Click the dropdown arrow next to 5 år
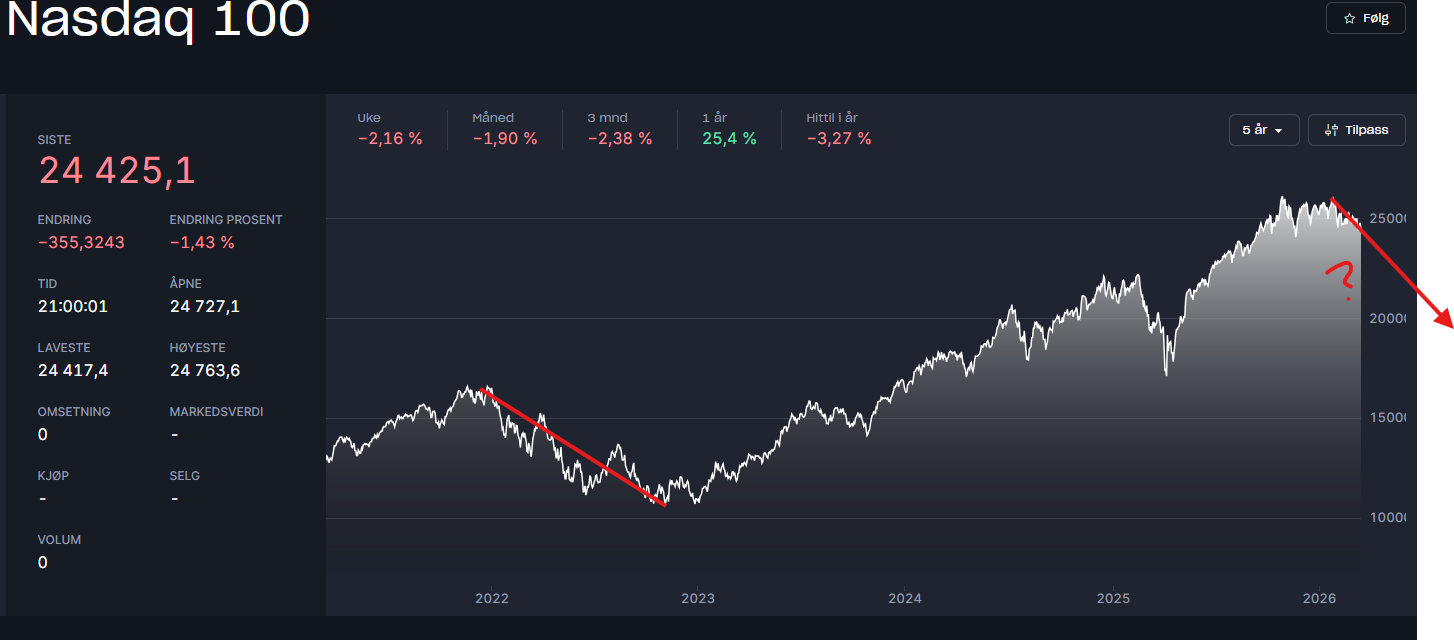1454x640 pixels. coord(1279,131)
